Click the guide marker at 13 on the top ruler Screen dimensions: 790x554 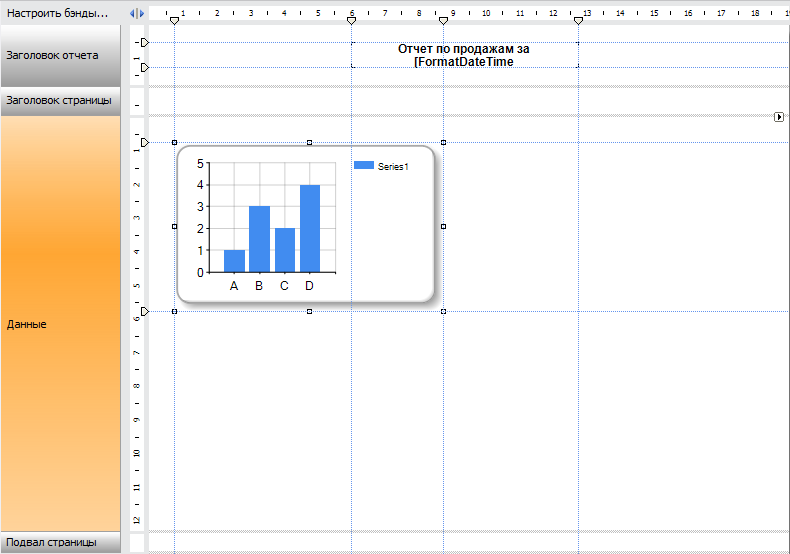578,21
